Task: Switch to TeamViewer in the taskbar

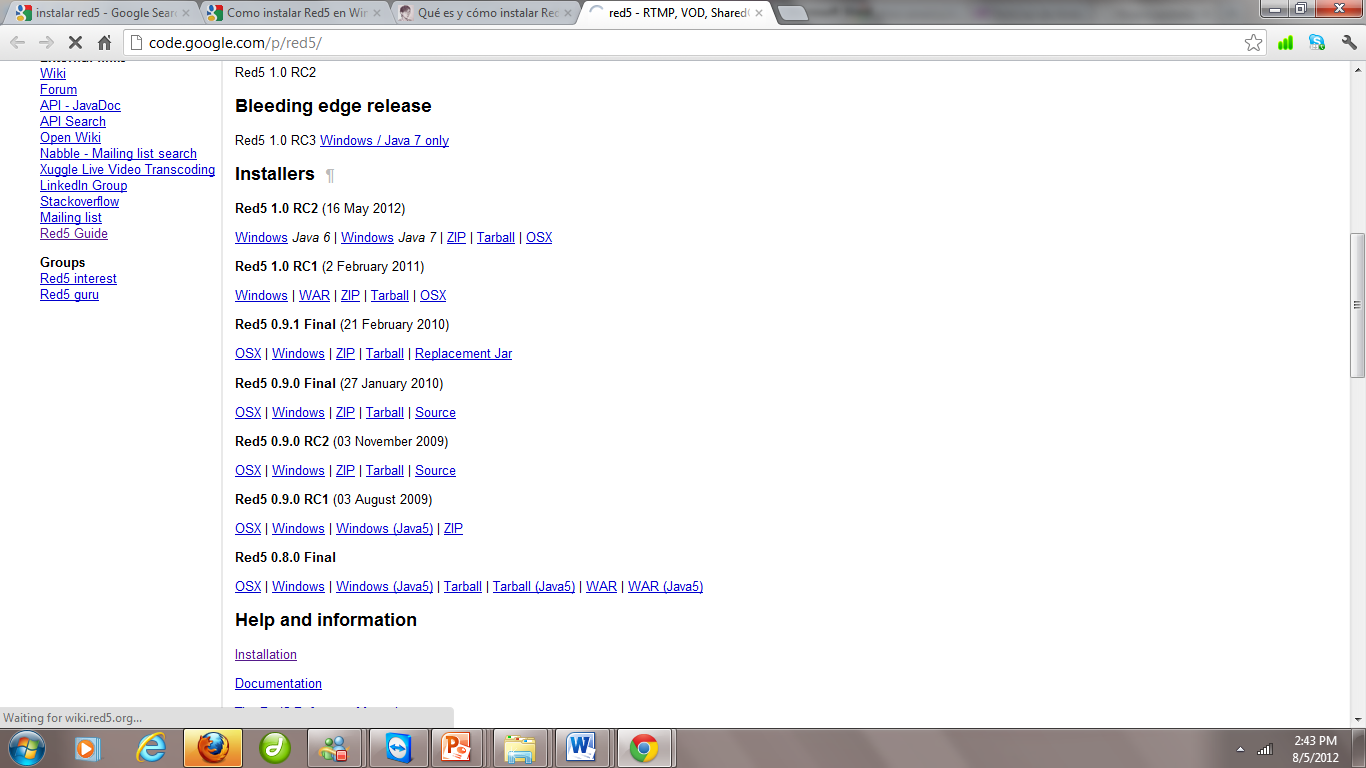Action: (x=397, y=748)
